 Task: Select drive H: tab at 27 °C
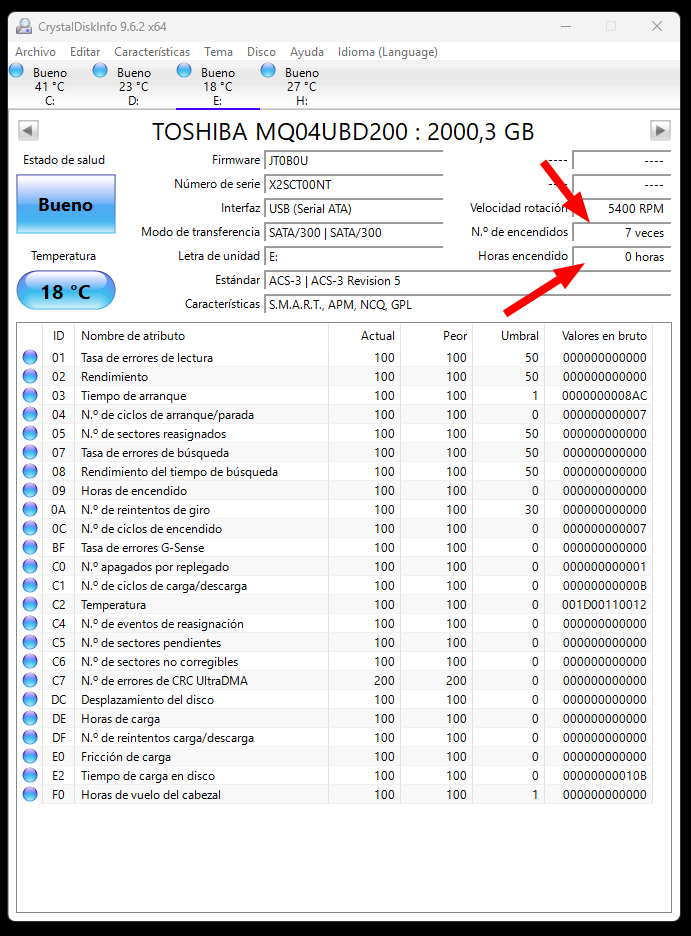pyautogui.click(x=302, y=86)
